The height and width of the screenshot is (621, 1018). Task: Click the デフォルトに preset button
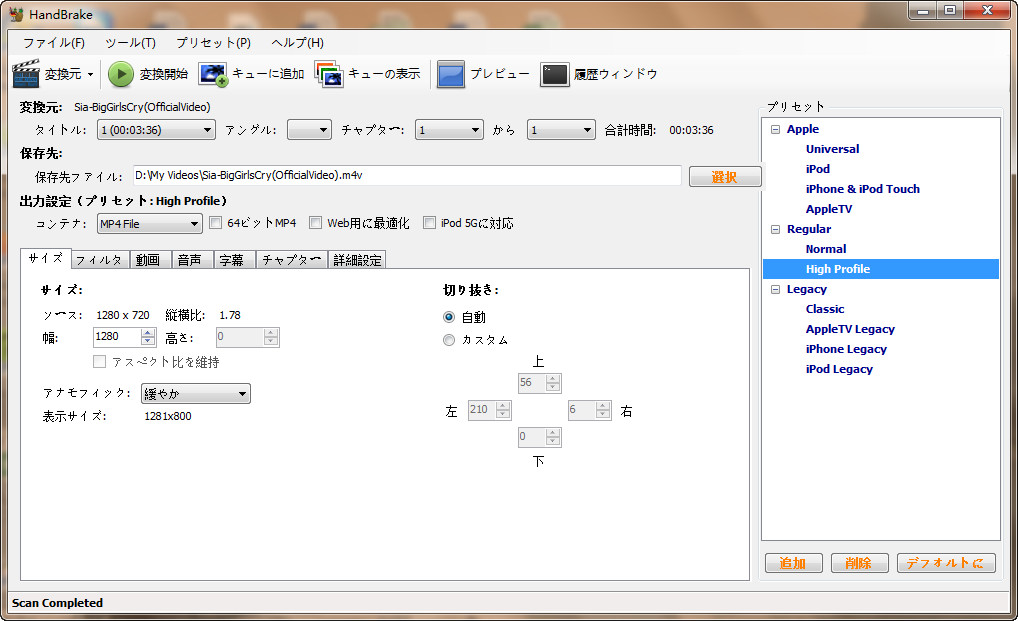pos(945,563)
